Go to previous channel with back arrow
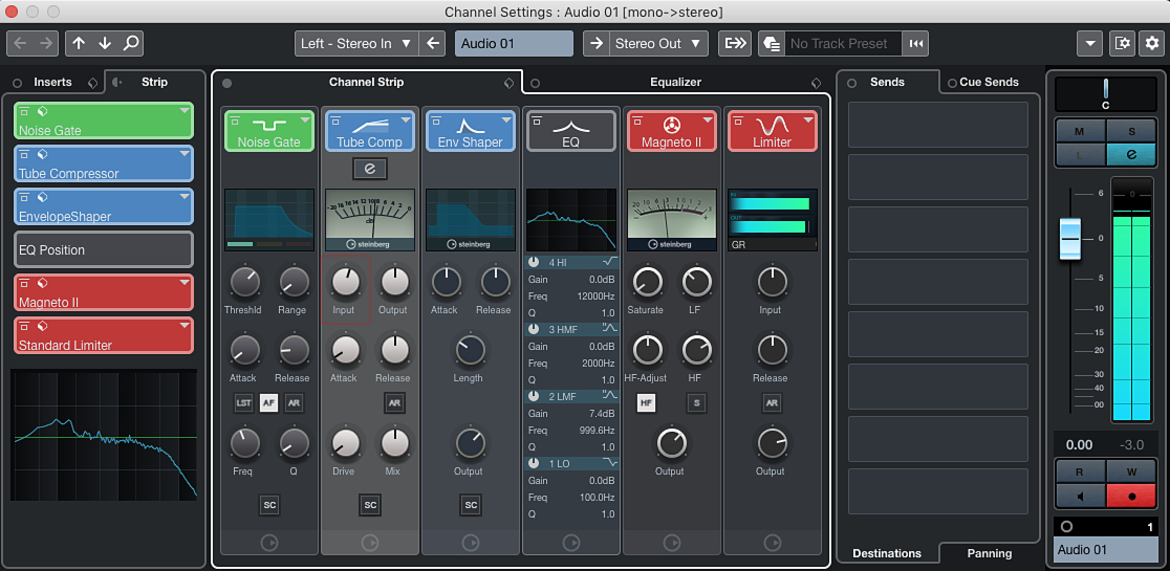 pyautogui.click(x=20, y=43)
